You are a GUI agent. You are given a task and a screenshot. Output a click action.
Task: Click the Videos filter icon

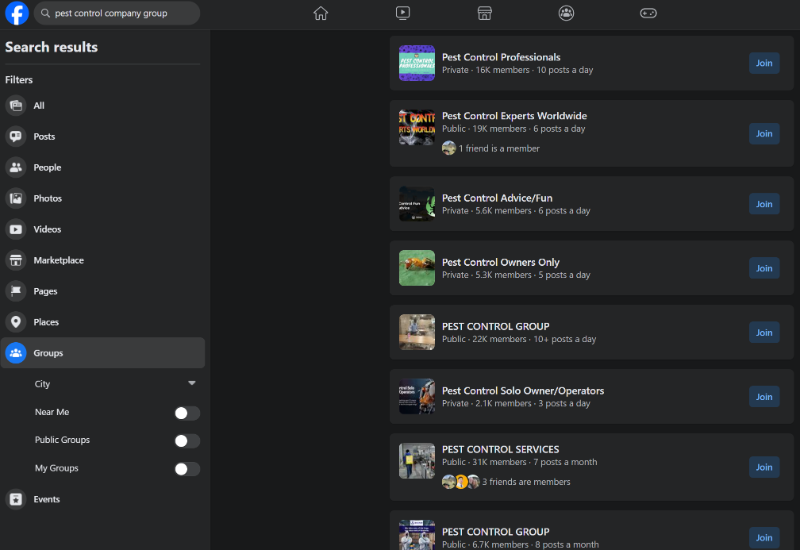(16, 229)
